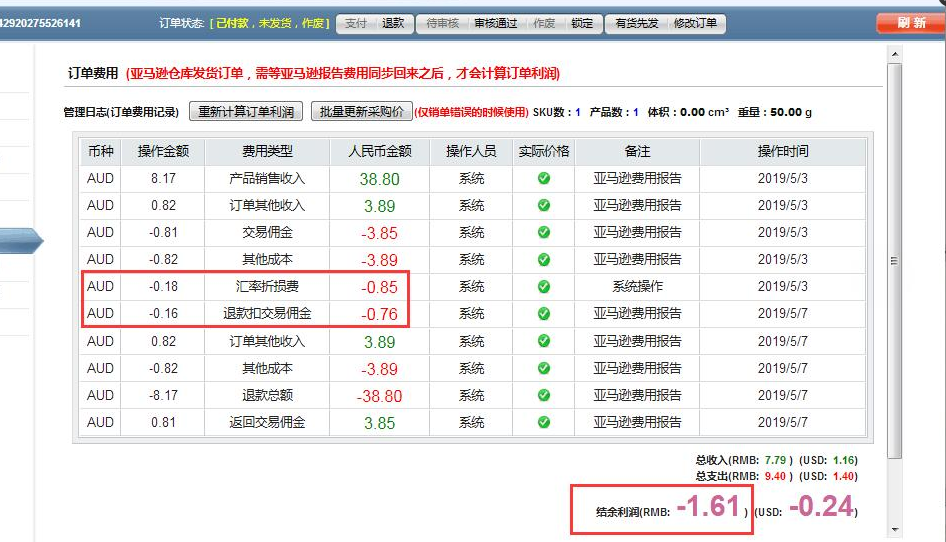Click the 币种 column header
946x542 pixels.
(x=100, y=151)
